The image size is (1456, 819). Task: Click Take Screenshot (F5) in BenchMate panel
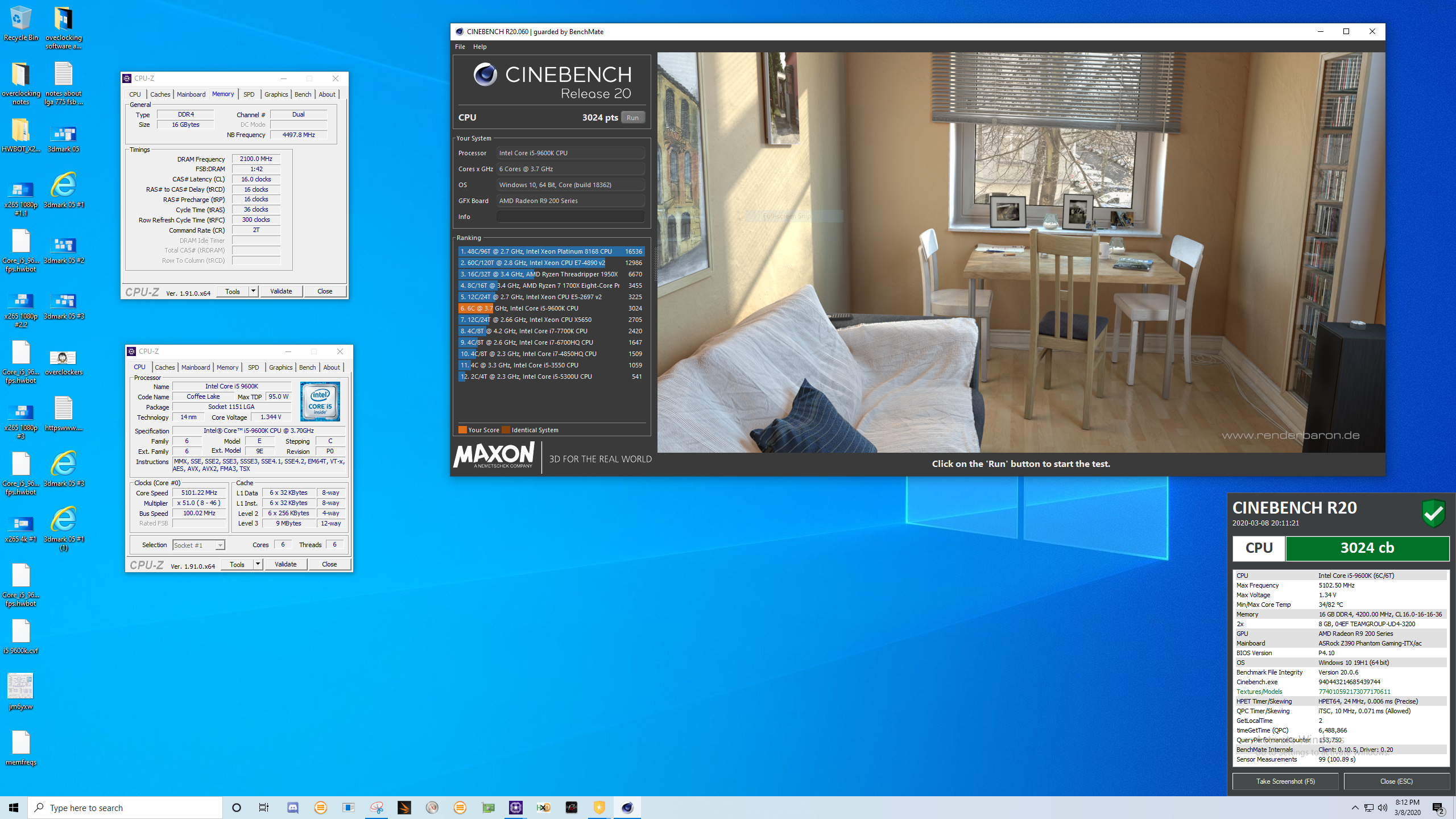click(x=1285, y=781)
